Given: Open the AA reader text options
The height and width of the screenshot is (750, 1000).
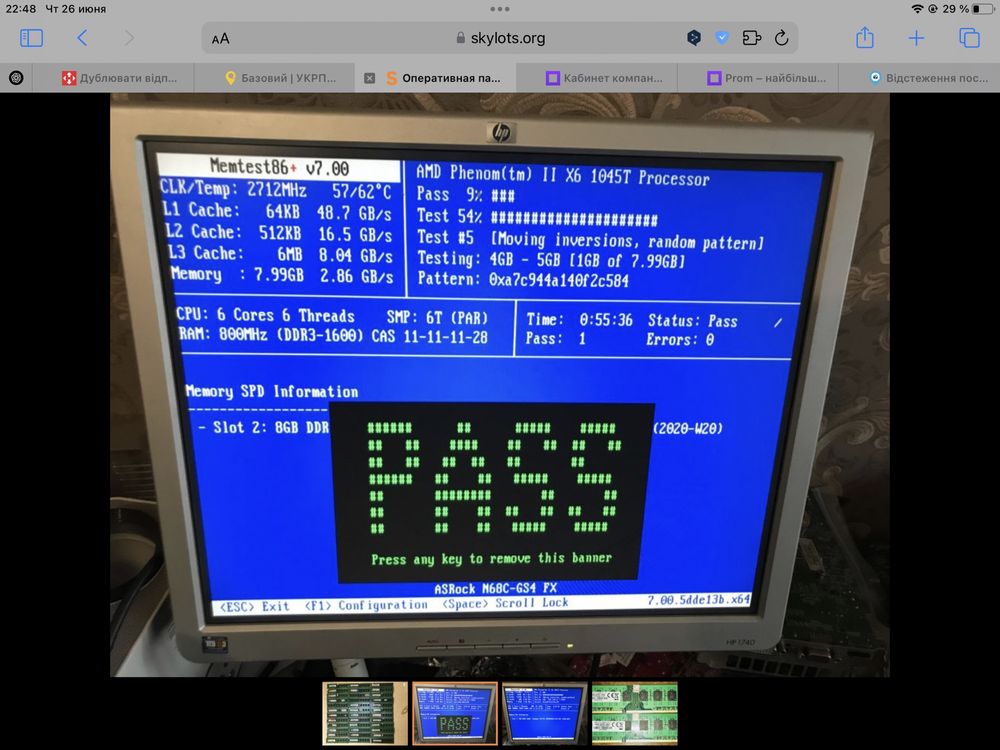Looking at the screenshot, I should click(x=221, y=39).
